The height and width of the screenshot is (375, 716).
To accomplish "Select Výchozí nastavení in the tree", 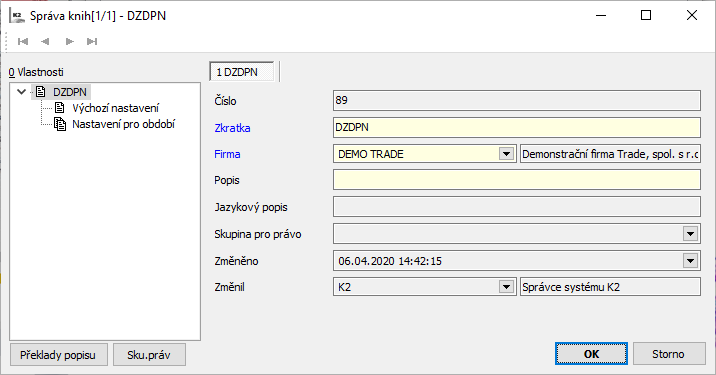I will point(116,108).
